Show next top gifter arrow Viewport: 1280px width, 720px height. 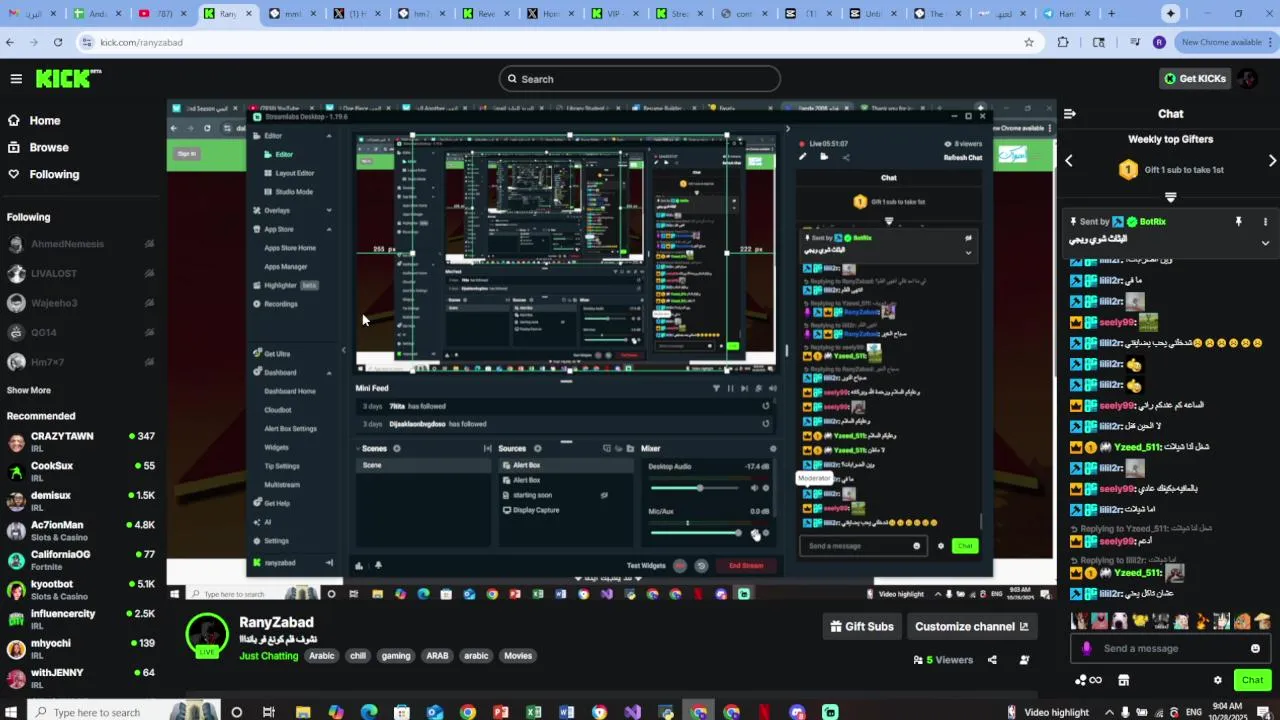point(1272,161)
